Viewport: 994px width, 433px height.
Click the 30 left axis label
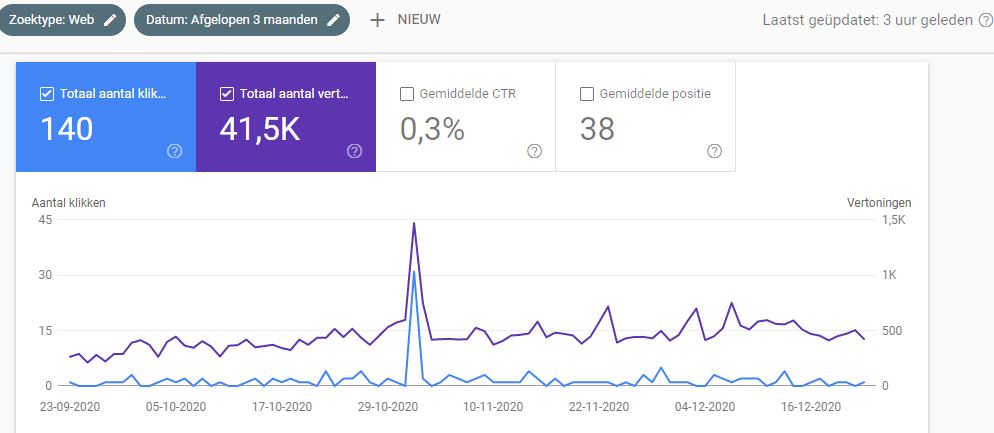click(x=46, y=275)
